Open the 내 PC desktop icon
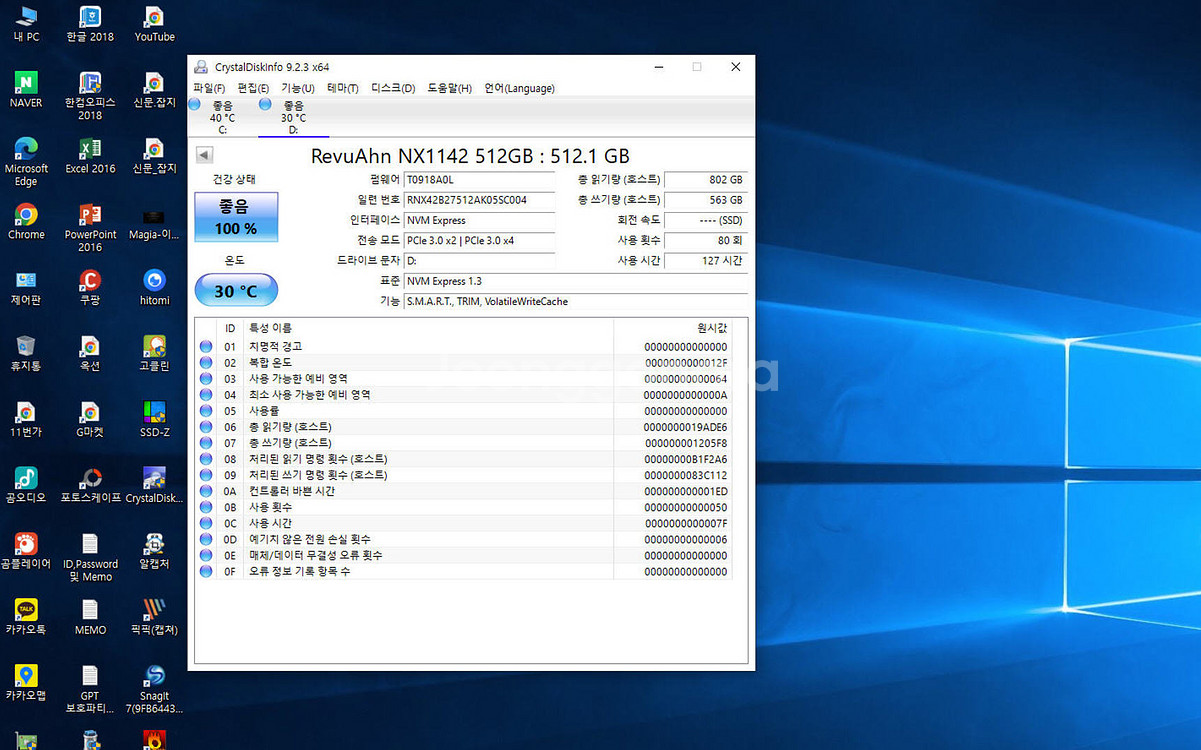This screenshot has height=750, width=1201. point(27,24)
